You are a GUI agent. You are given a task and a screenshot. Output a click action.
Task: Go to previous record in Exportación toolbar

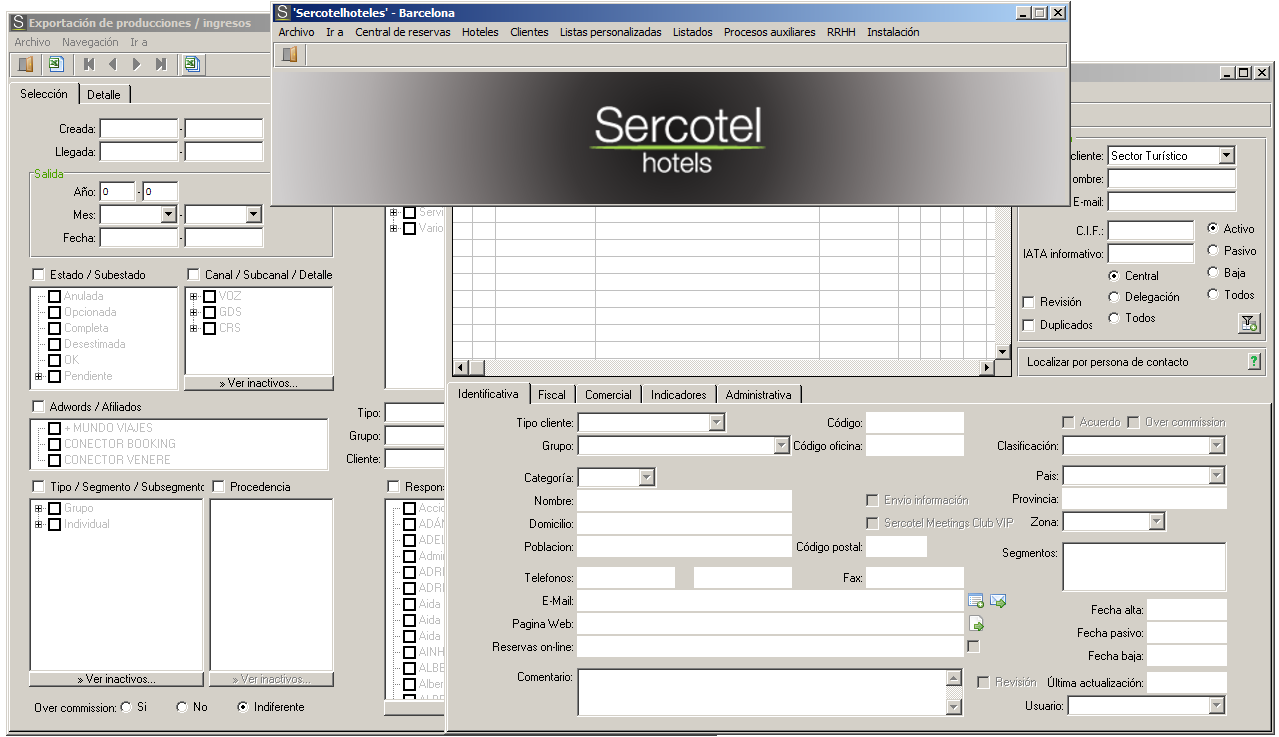click(112, 64)
